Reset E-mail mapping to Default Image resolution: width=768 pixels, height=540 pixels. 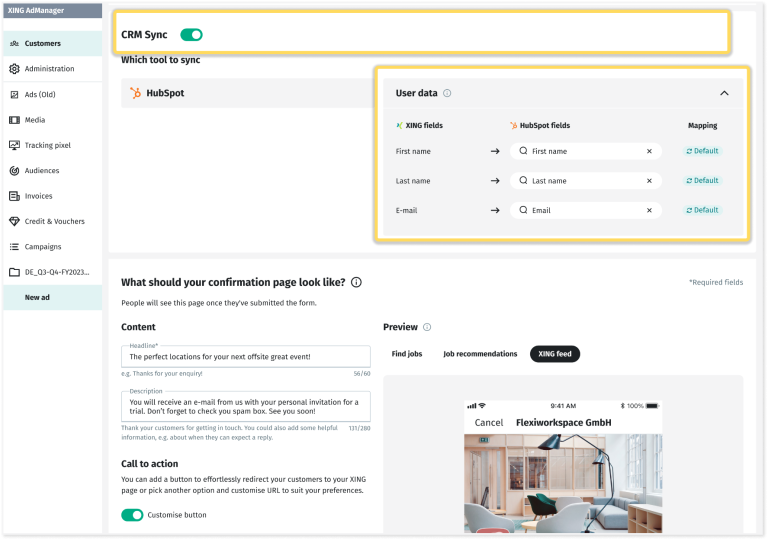[702, 210]
